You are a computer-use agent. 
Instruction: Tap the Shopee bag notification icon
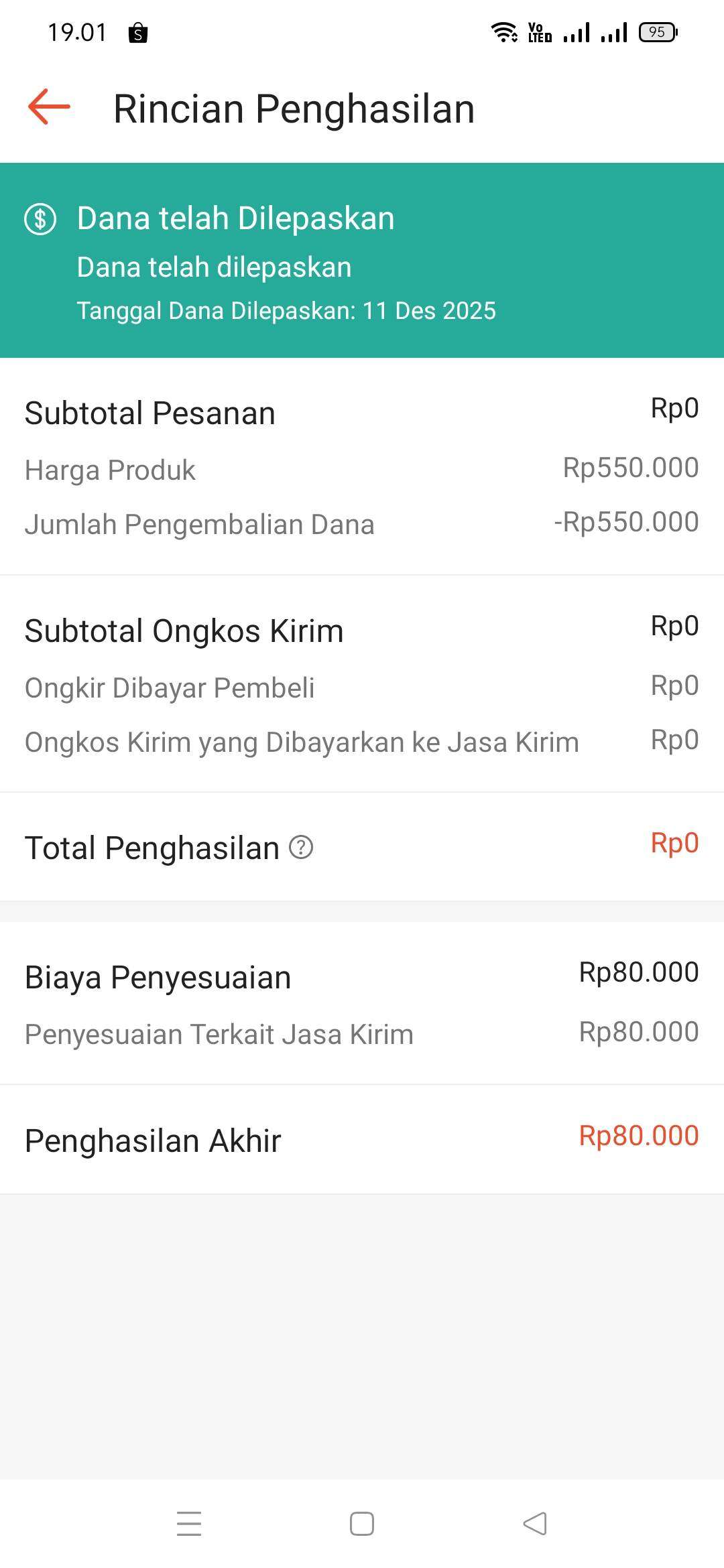(x=138, y=33)
